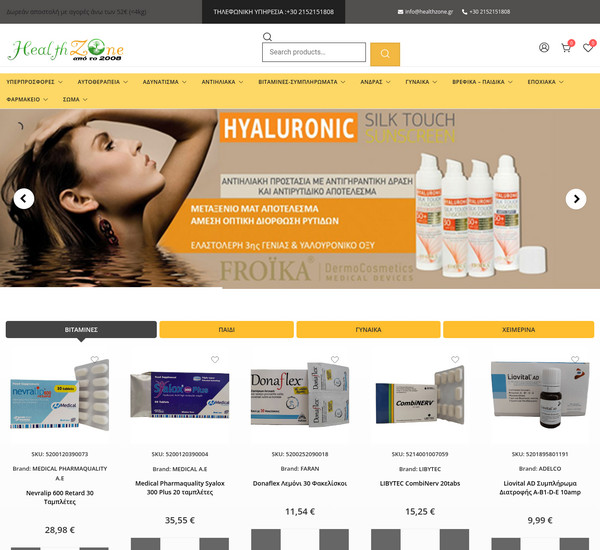Select the ΒΙΤΑΜΙΝΕΣ product tab
Screen dimensions: 600x550
81,330
